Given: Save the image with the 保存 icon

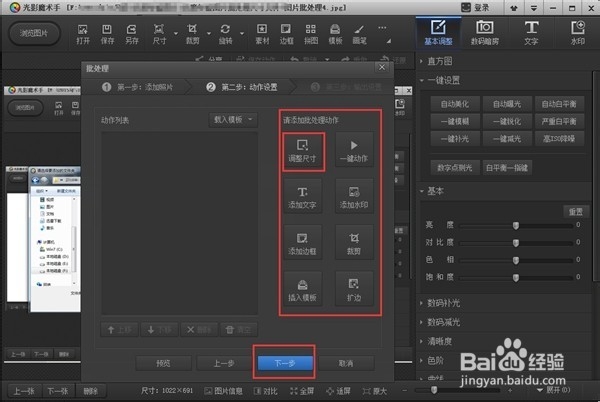Looking at the screenshot, I should click(107, 34).
